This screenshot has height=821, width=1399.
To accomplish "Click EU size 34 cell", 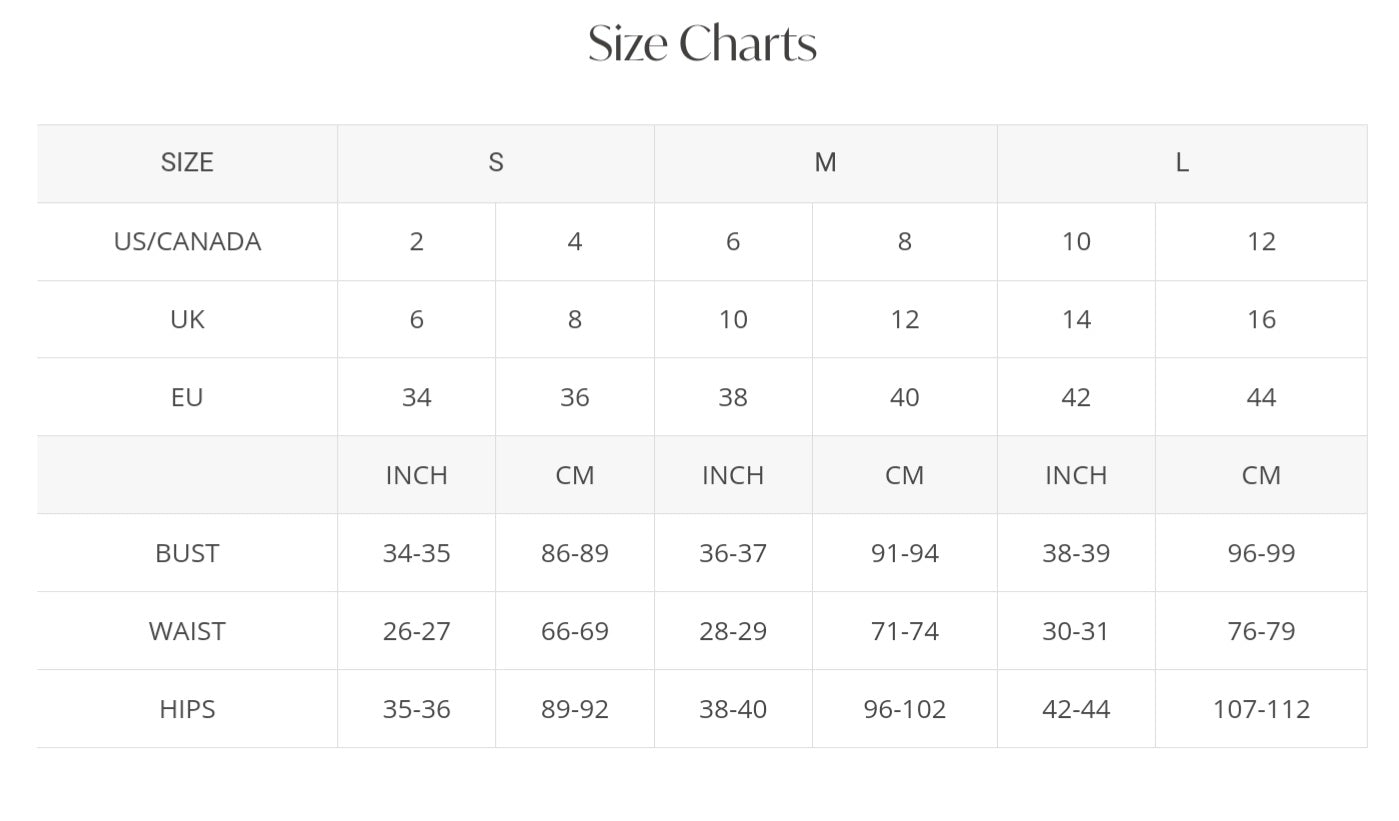I will pos(416,397).
